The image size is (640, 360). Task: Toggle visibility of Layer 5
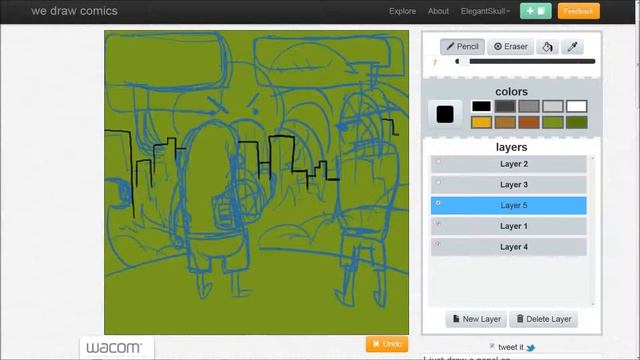pyautogui.click(x=438, y=202)
